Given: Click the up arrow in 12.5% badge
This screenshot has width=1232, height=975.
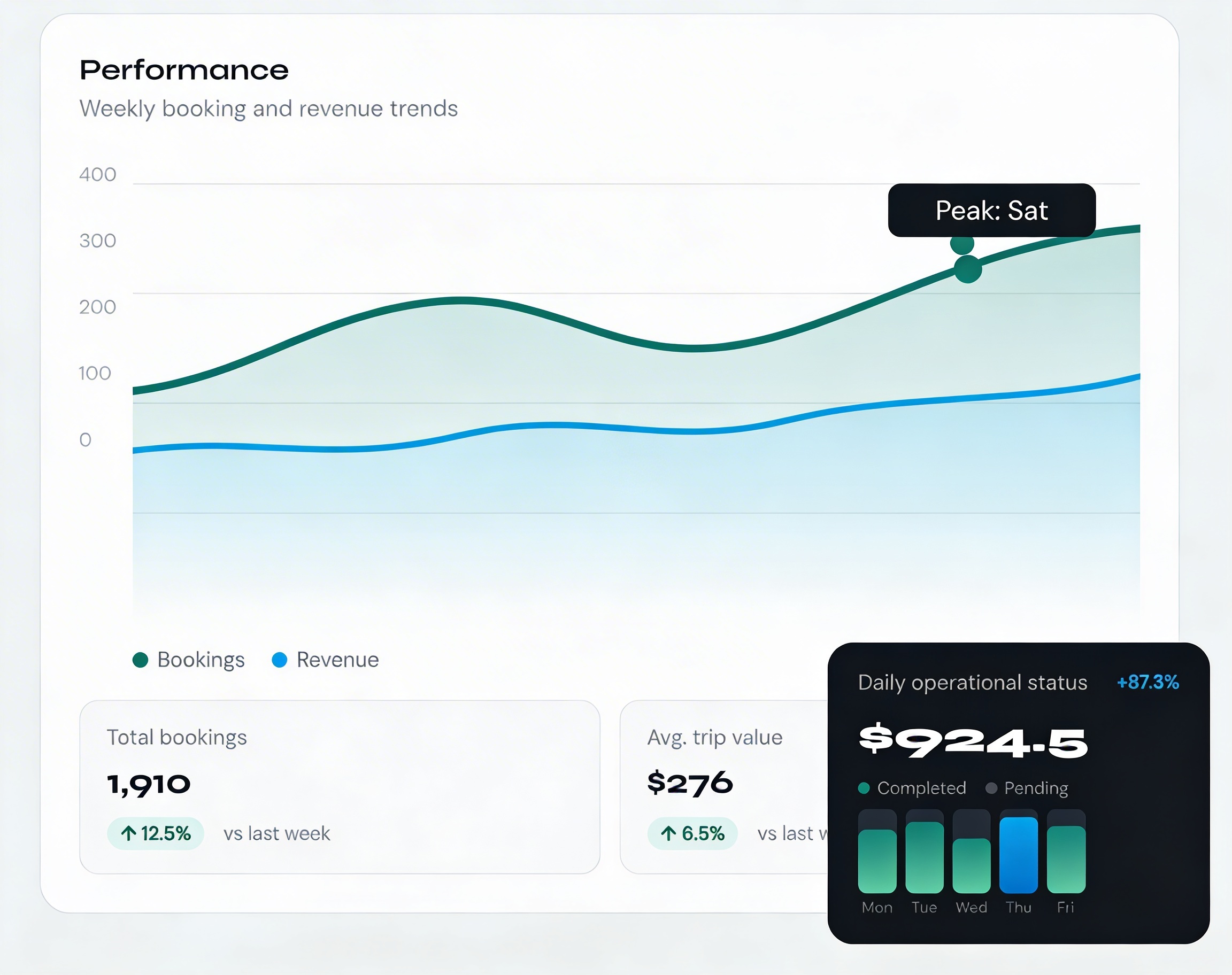Looking at the screenshot, I should [128, 833].
